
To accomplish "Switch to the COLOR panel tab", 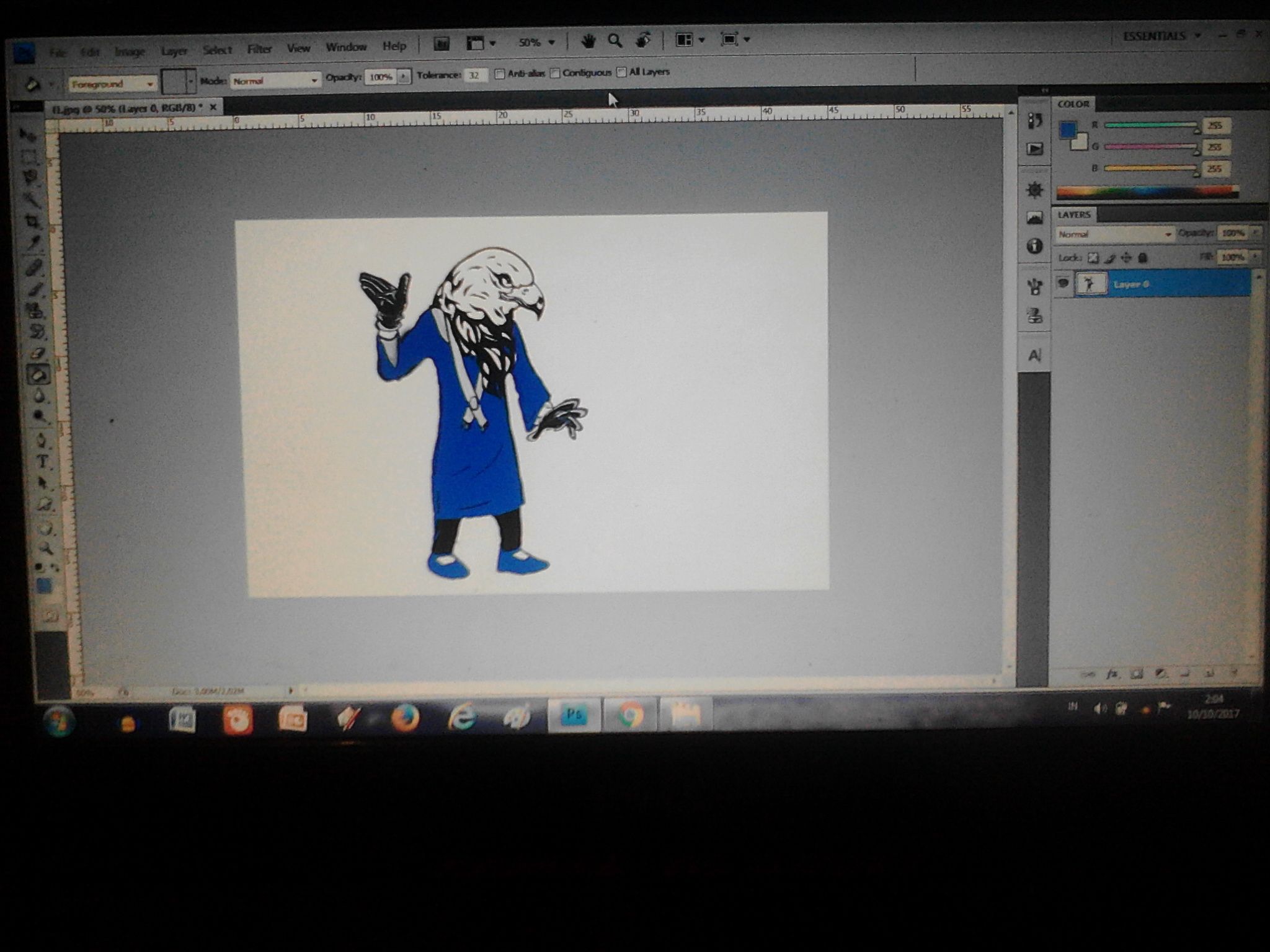I will pyautogui.click(x=1073, y=104).
